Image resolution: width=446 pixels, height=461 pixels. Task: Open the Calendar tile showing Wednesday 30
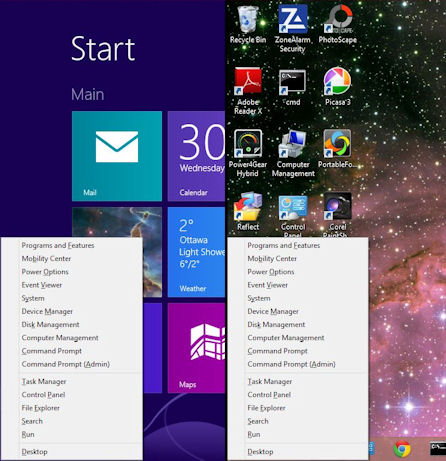click(x=196, y=156)
